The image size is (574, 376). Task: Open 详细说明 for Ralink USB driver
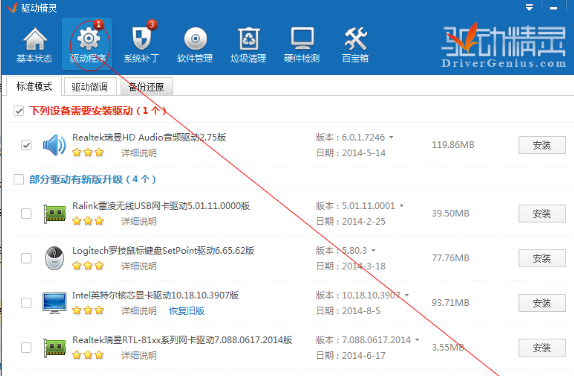pos(139,221)
